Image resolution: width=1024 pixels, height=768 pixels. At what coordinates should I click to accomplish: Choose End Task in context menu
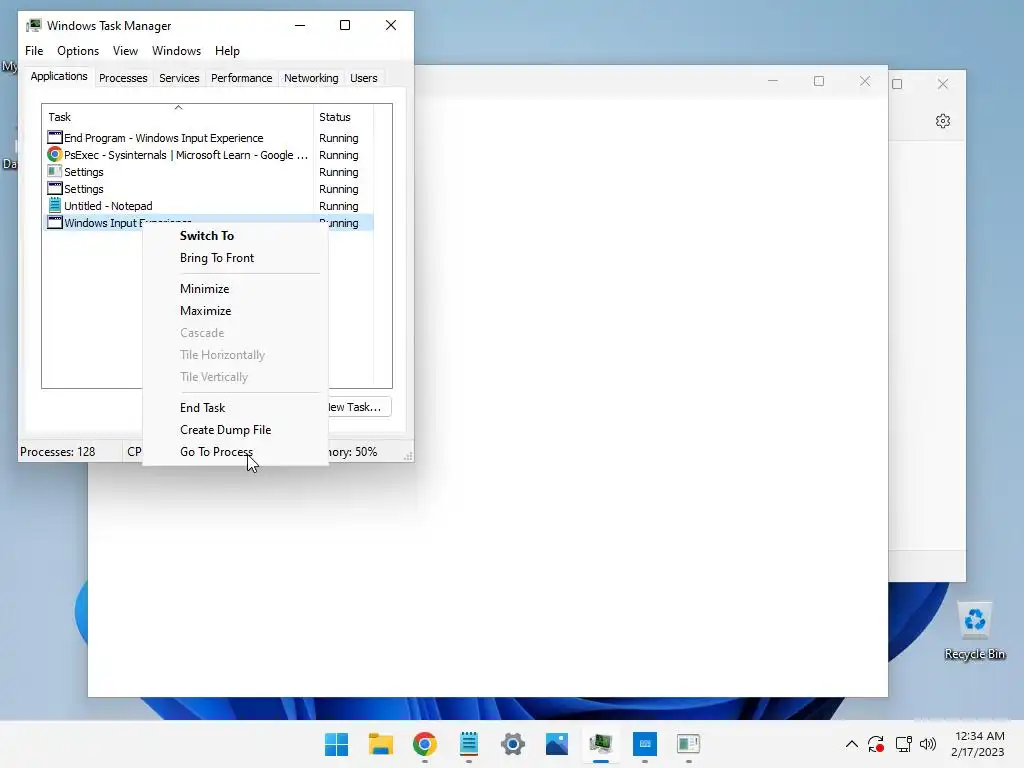[202, 408]
